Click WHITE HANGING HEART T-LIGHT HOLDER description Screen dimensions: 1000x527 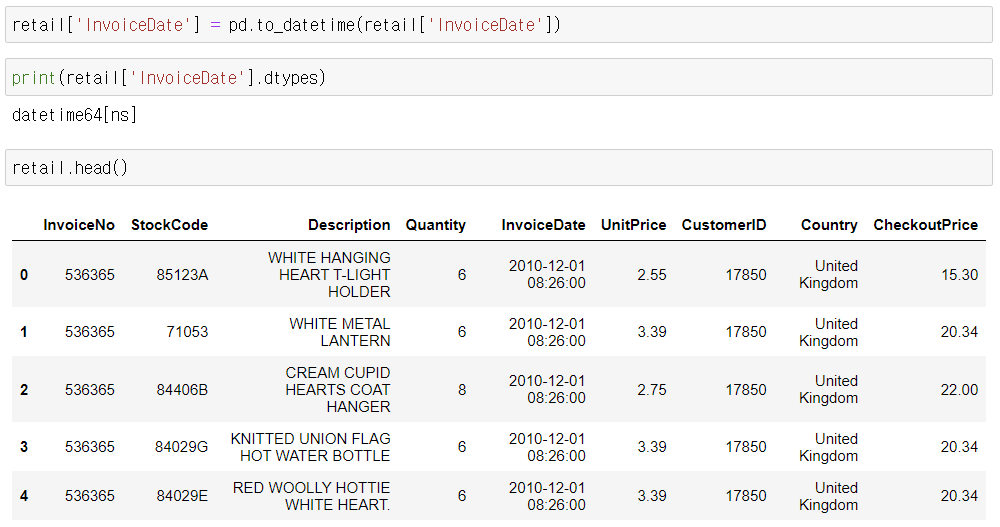pyautogui.click(x=329, y=274)
